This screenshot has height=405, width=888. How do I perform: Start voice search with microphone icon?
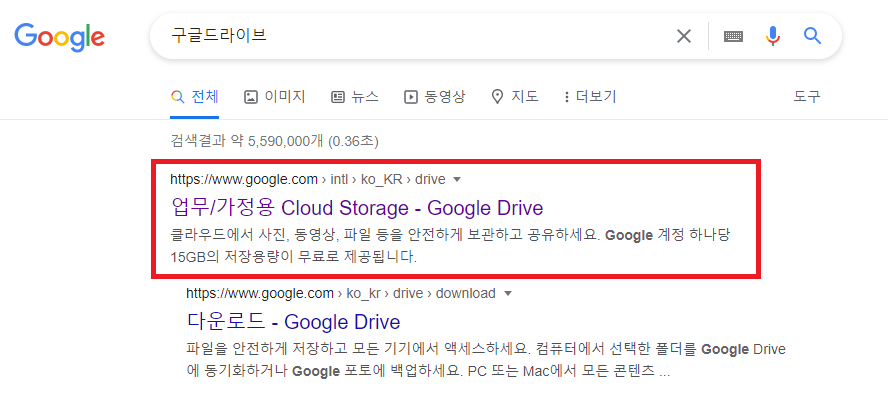coord(773,36)
